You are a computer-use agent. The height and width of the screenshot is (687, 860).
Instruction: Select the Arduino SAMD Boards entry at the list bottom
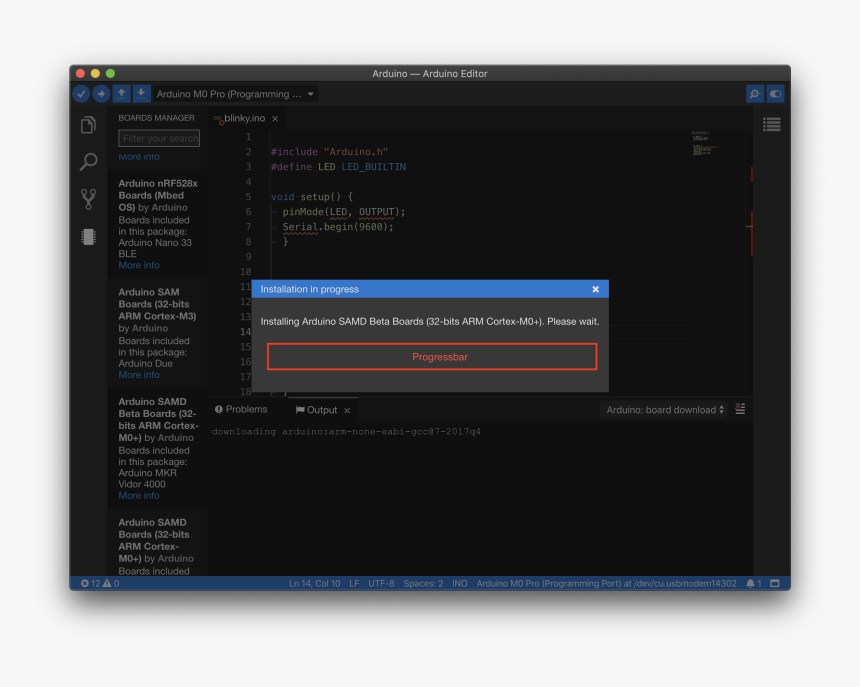(x=158, y=543)
